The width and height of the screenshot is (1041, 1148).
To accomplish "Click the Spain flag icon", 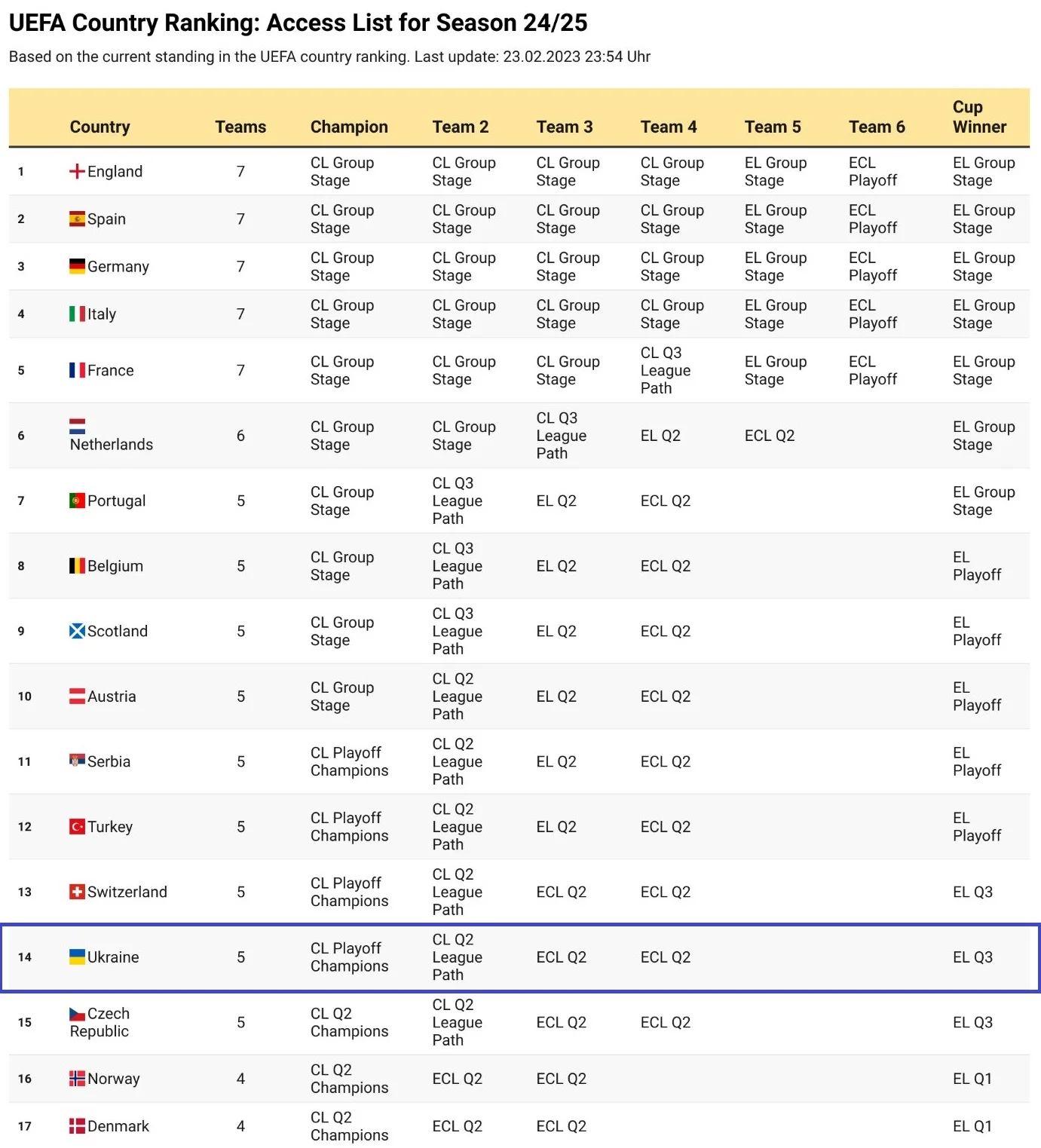I will 77,219.
